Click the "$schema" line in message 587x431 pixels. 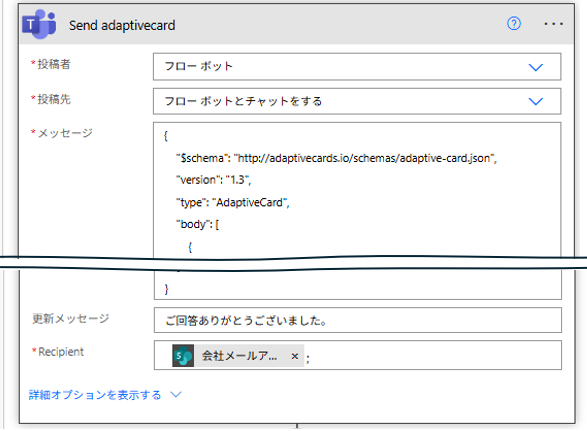336,158
